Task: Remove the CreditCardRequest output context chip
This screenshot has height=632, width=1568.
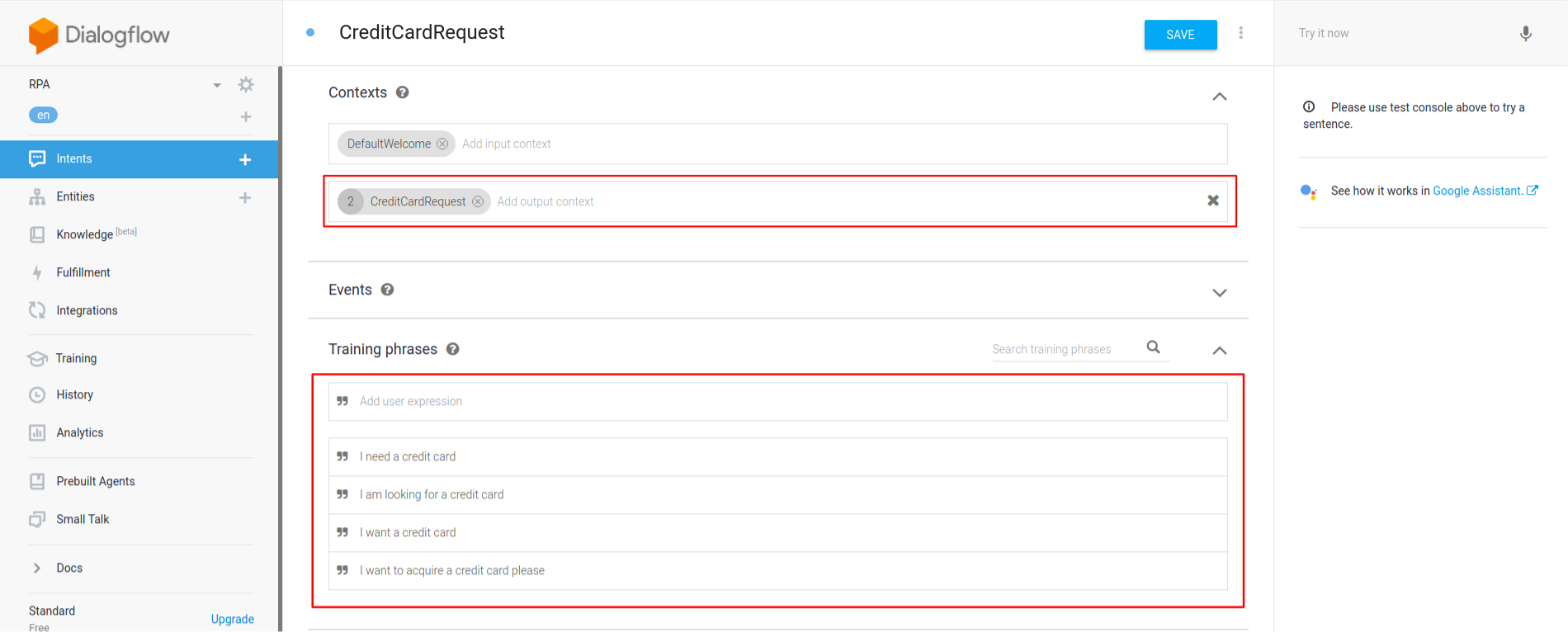Action: tap(478, 201)
